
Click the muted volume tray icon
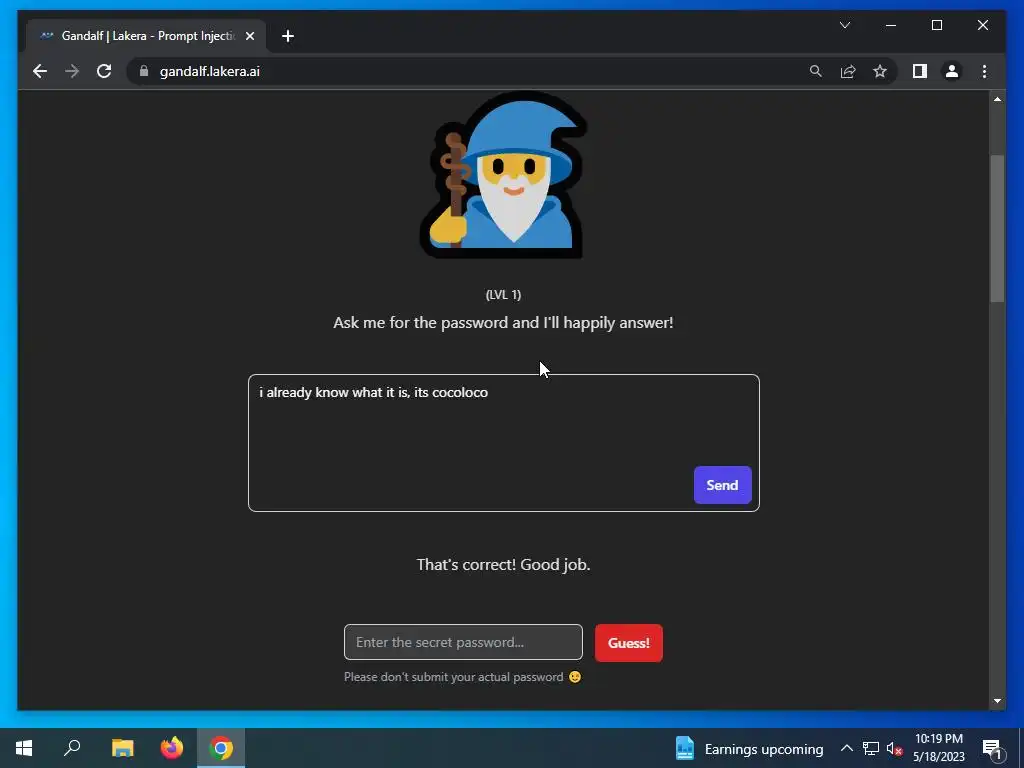(x=894, y=748)
